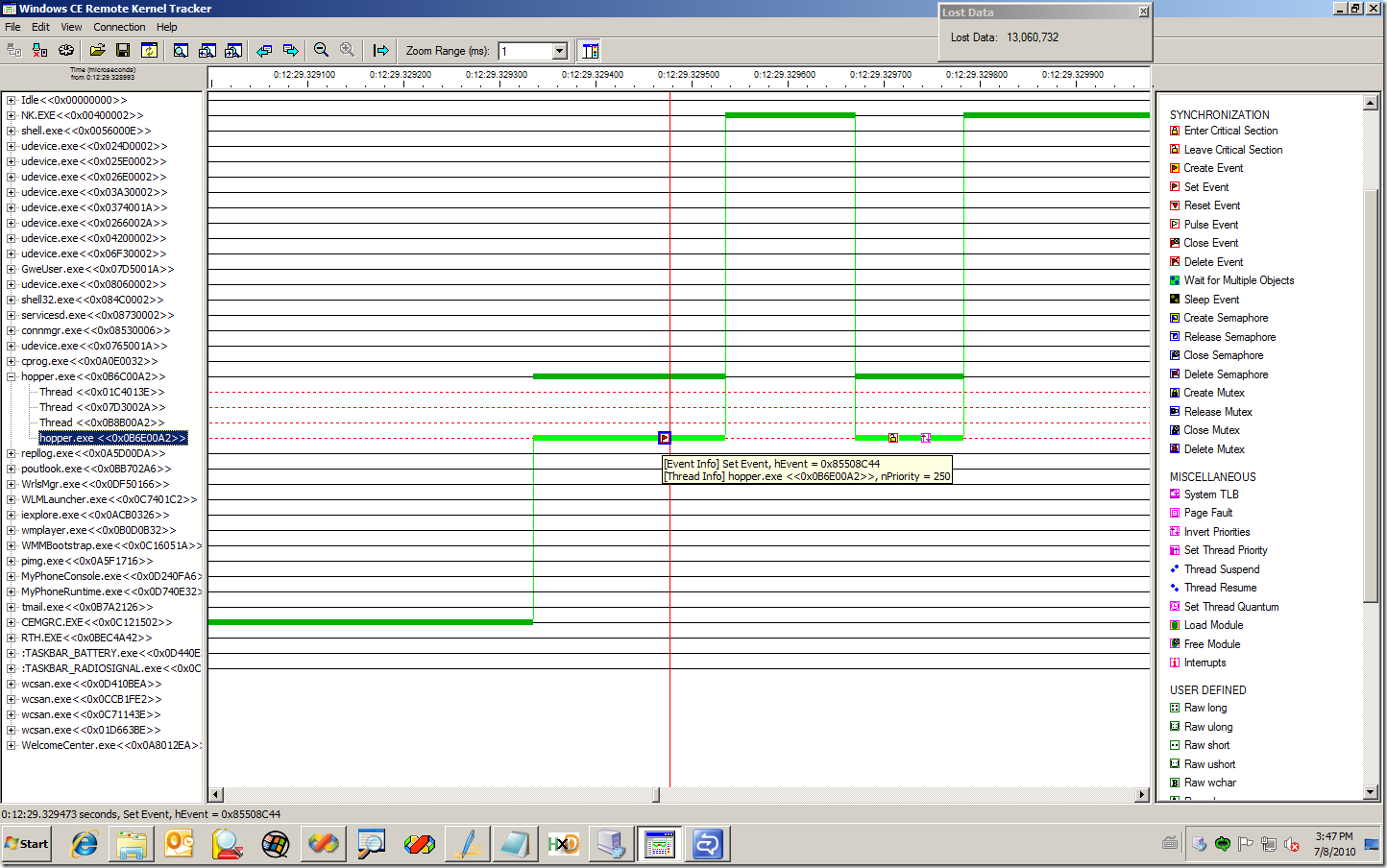The height and width of the screenshot is (868, 1387).
Task: Click the gear-shaped toolbar icon
Action: click(x=66, y=50)
